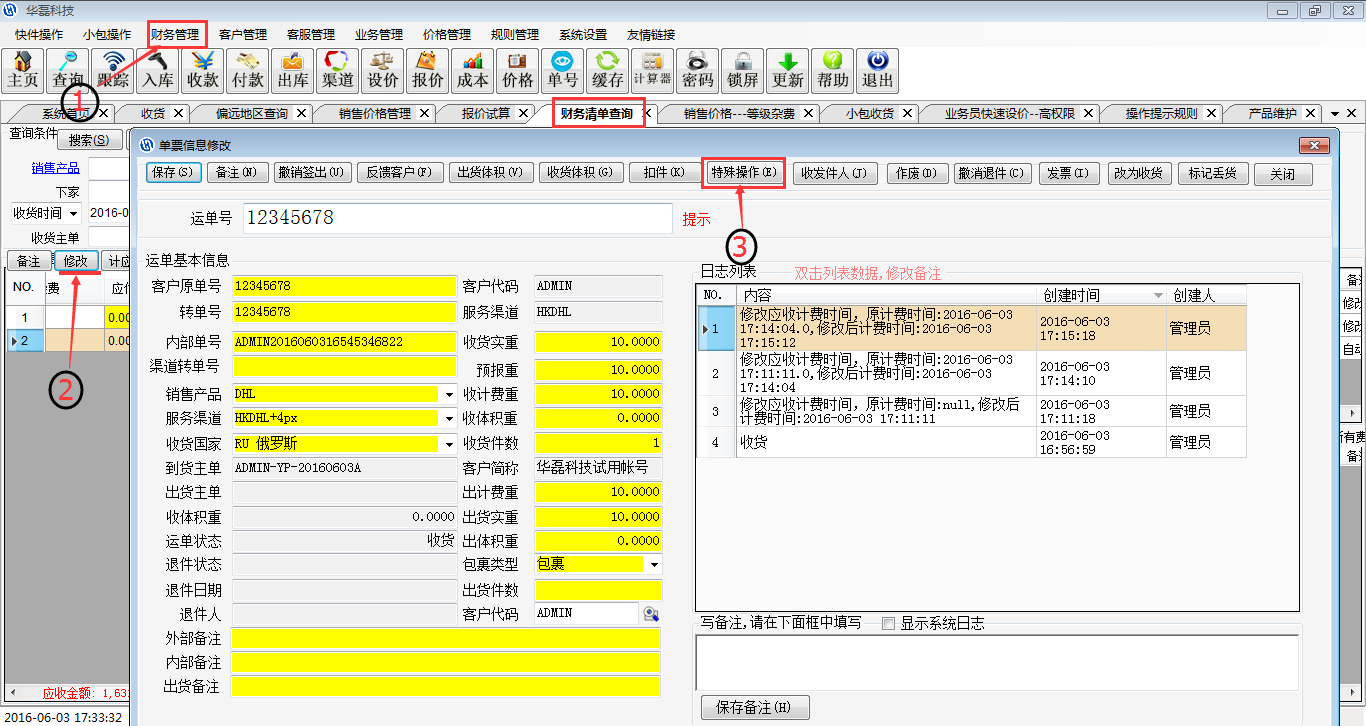Image resolution: width=1366 pixels, height=726 pixels.
Task: Open the 收货国家 country dropdown
Action: coord(449,443)
